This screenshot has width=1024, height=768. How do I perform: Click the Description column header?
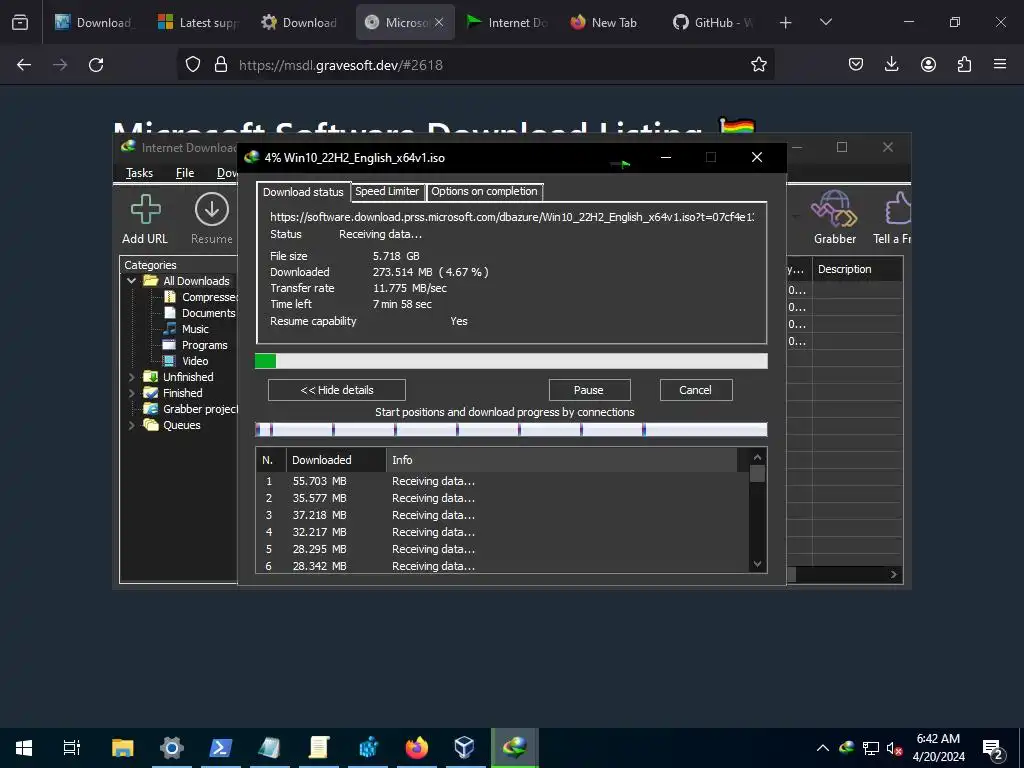857,269
